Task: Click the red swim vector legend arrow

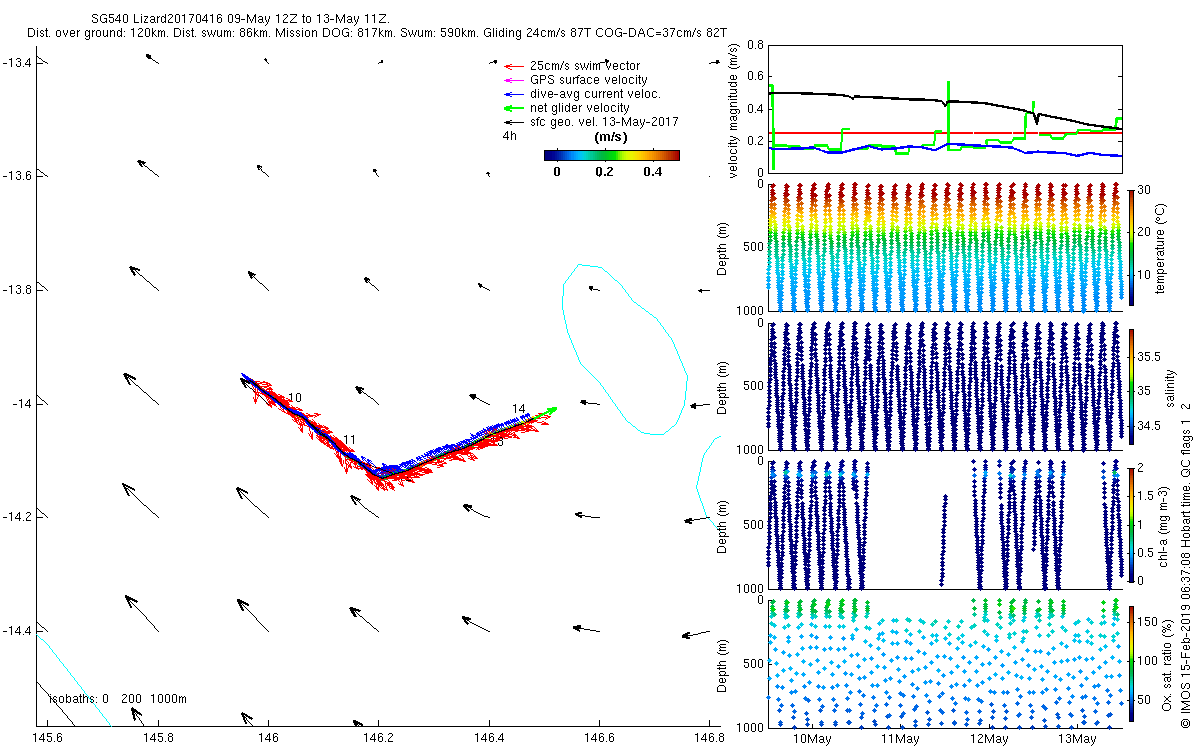Action: [x=515, y=65]
